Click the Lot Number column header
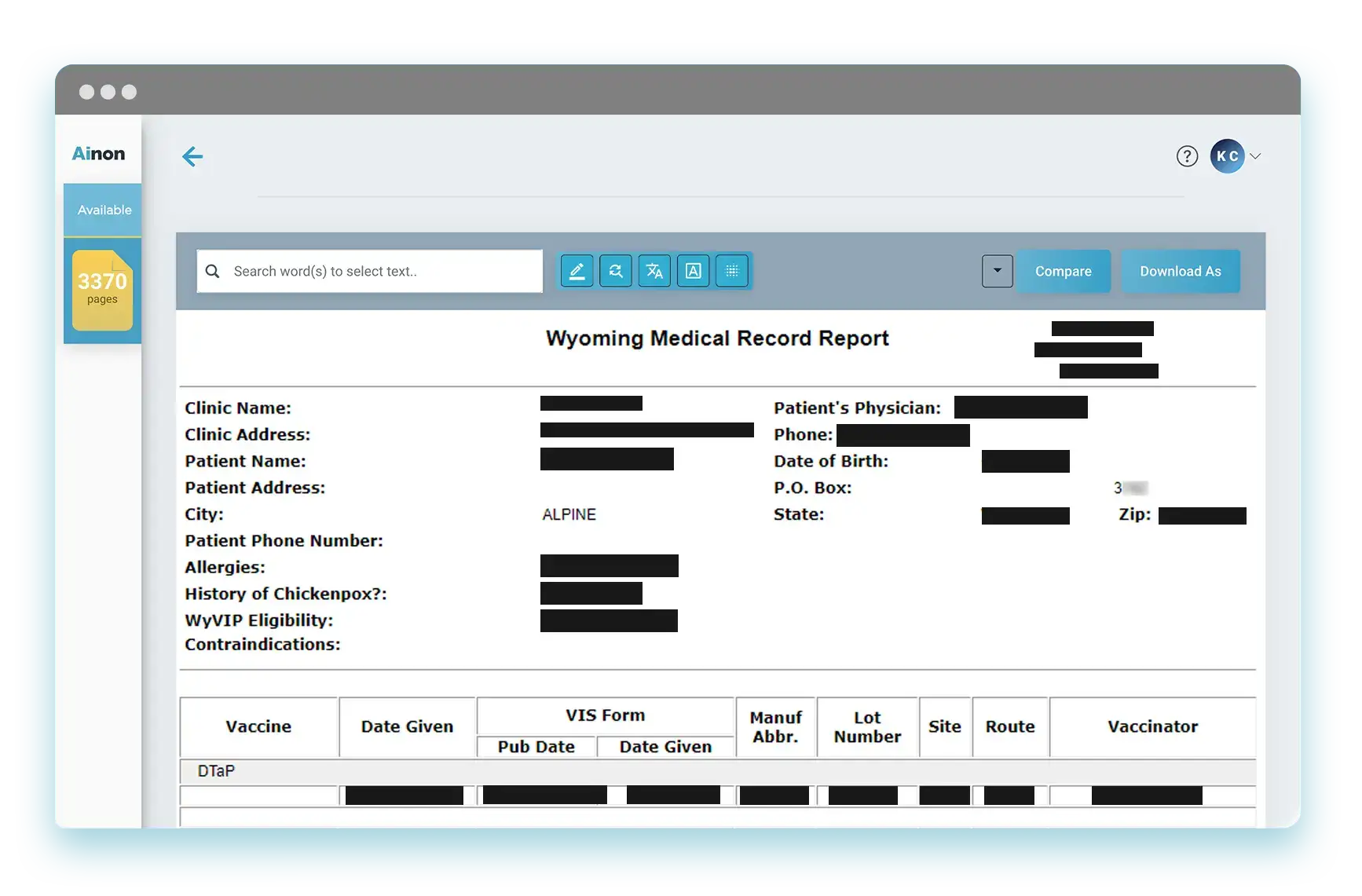The height and width of the screenshot is (896, 1362). coord(867,727)
